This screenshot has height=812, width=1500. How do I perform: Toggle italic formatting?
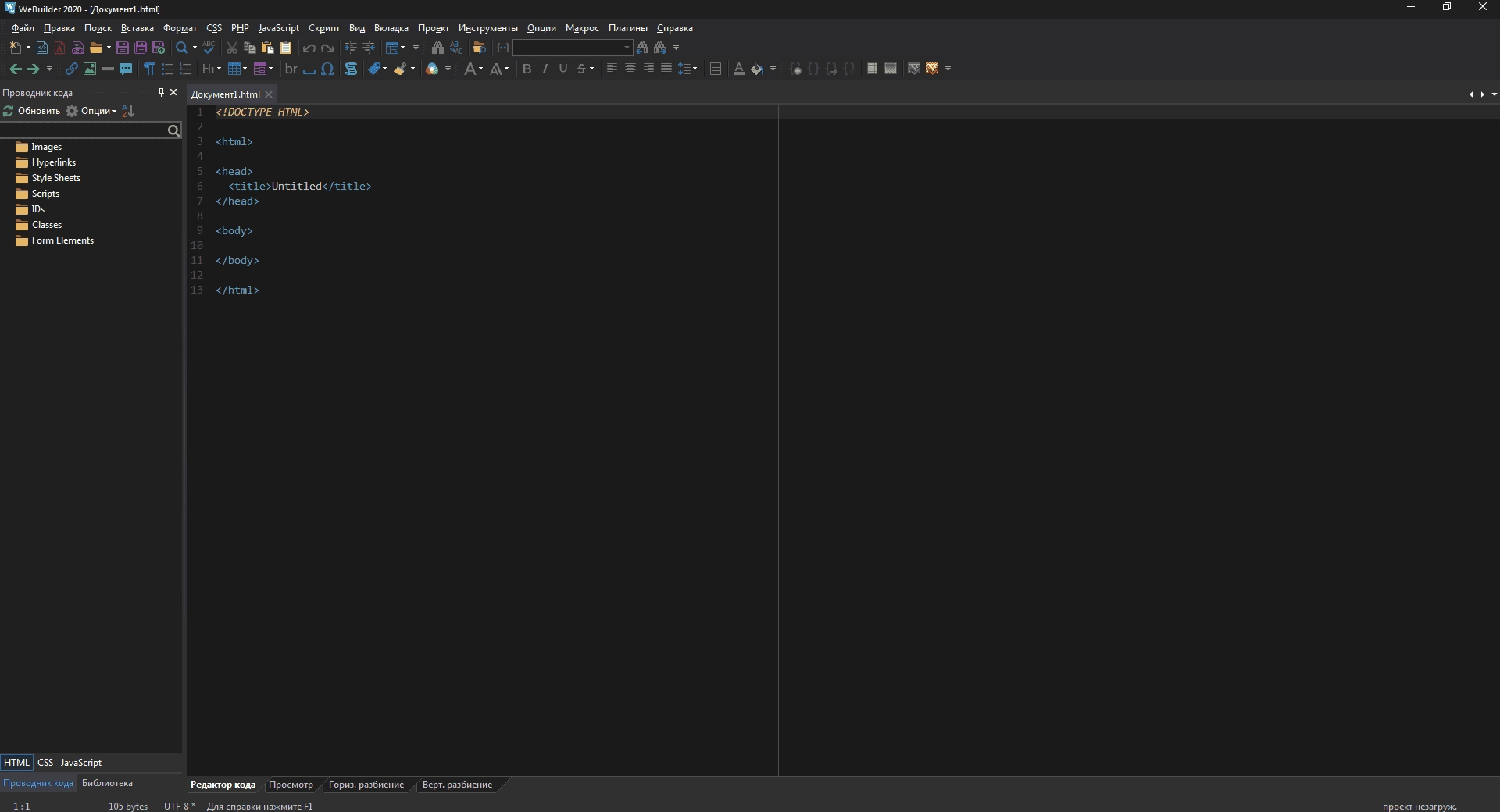click(545, 69)
